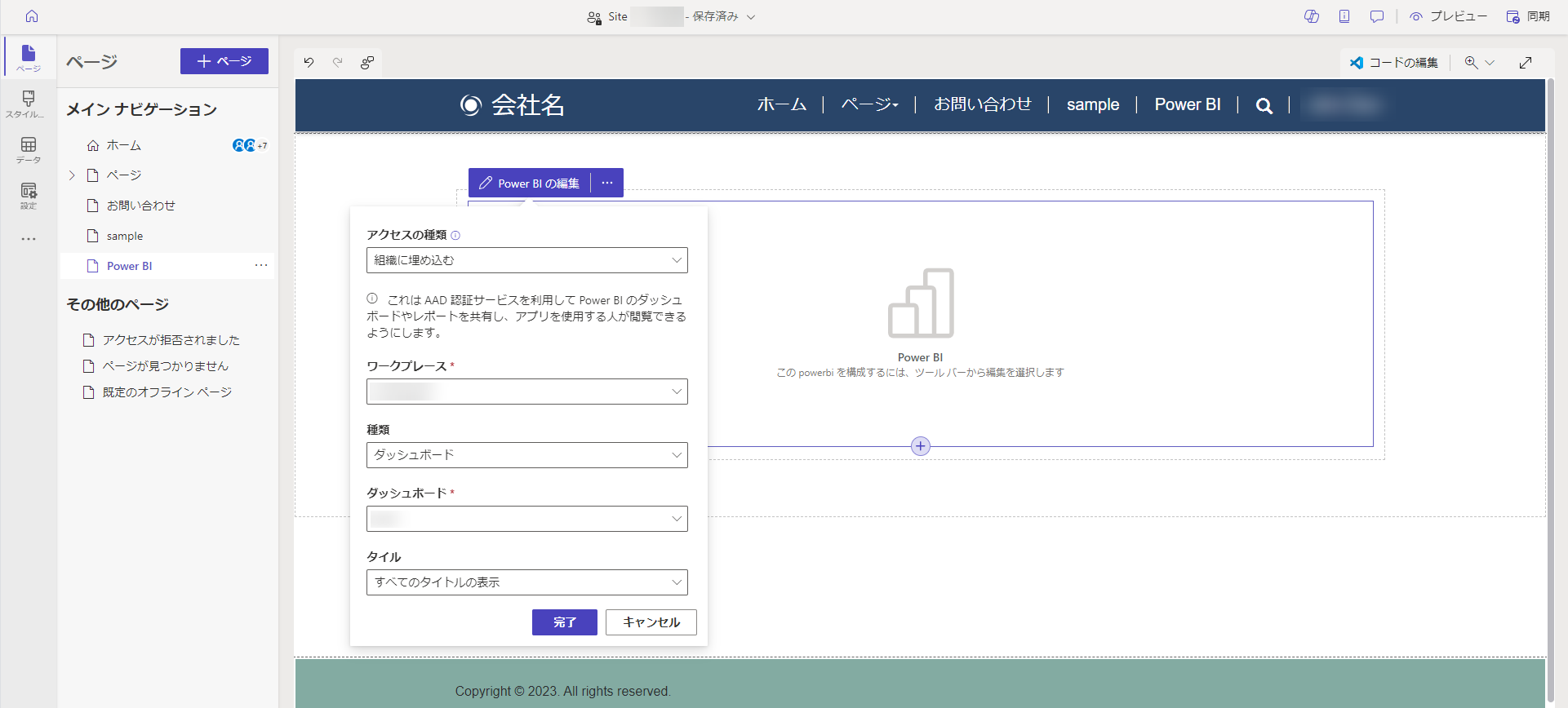This screenshot has width=1568, height=708.
Task: Open site name saved-status dropdown chevron
Action: coord(751,16)
